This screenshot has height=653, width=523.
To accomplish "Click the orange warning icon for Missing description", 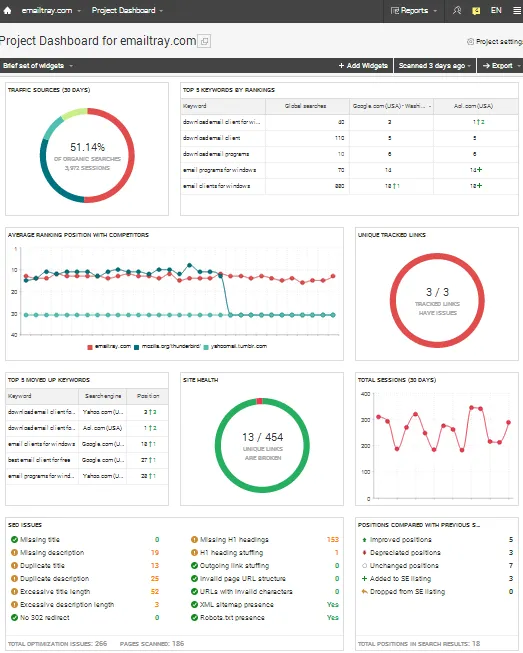I will click(15, 553).
